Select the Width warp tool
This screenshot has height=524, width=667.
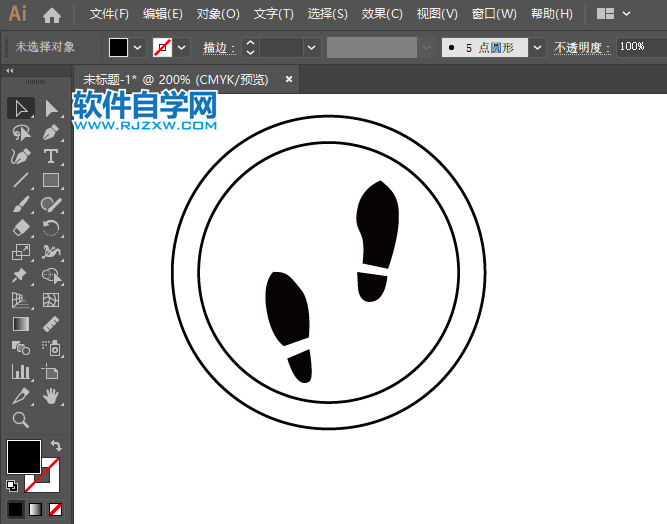(x=51, y=252)
